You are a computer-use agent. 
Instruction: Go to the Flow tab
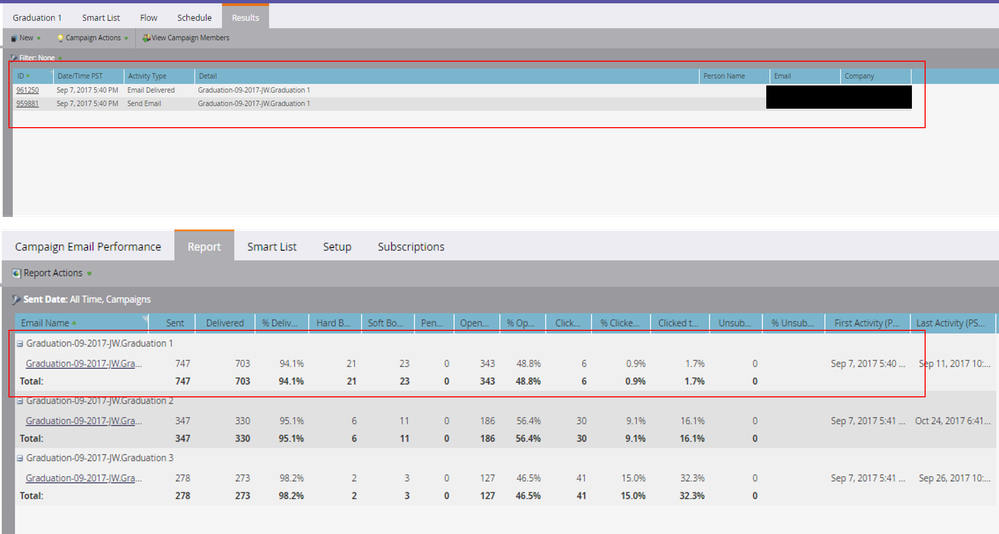pyautogui.click(x=148, y=18)
